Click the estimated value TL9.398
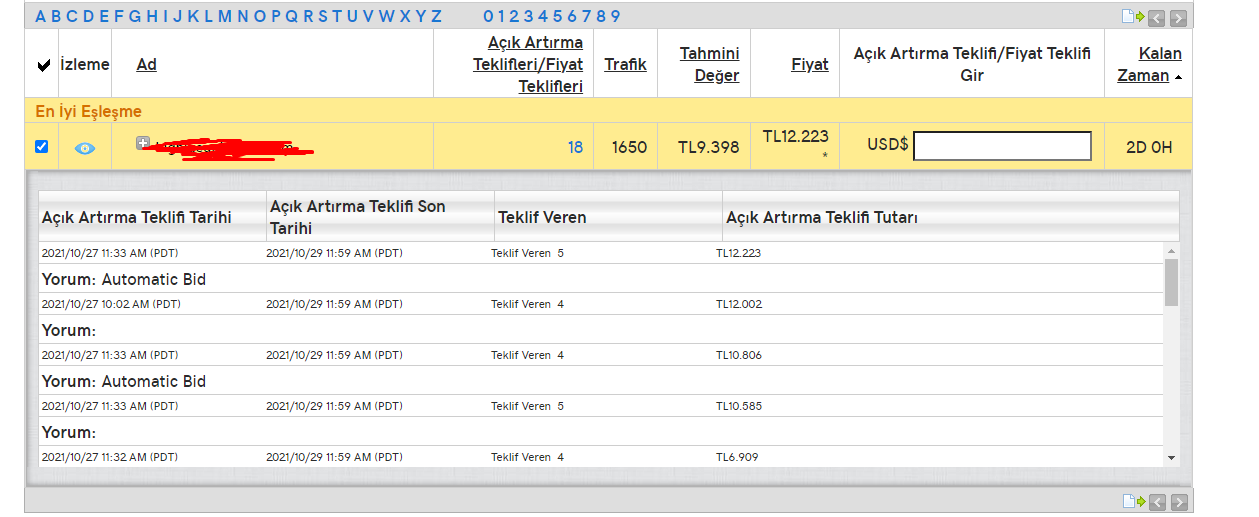The width and height of the screenshot is (1259, 517). click(x=709, y=147)
